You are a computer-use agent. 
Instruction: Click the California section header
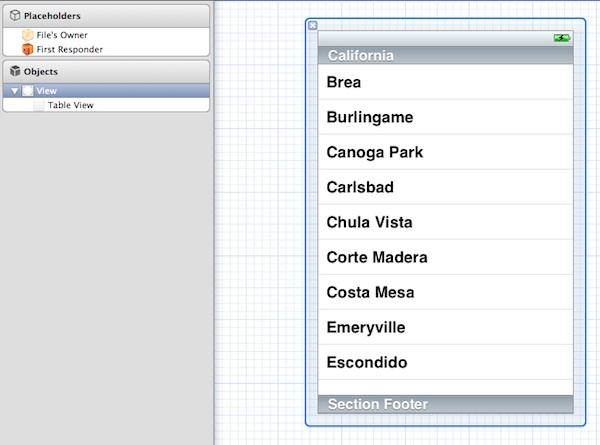445,56
